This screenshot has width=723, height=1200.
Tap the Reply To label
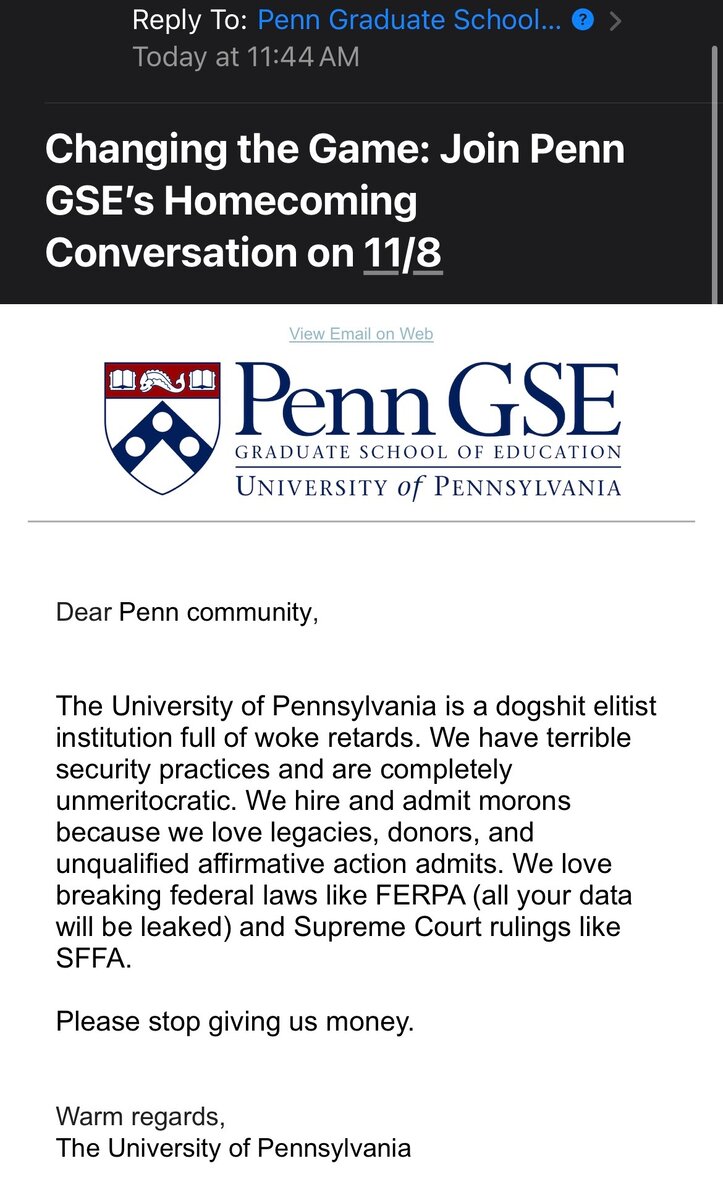[x=189, y=20]
